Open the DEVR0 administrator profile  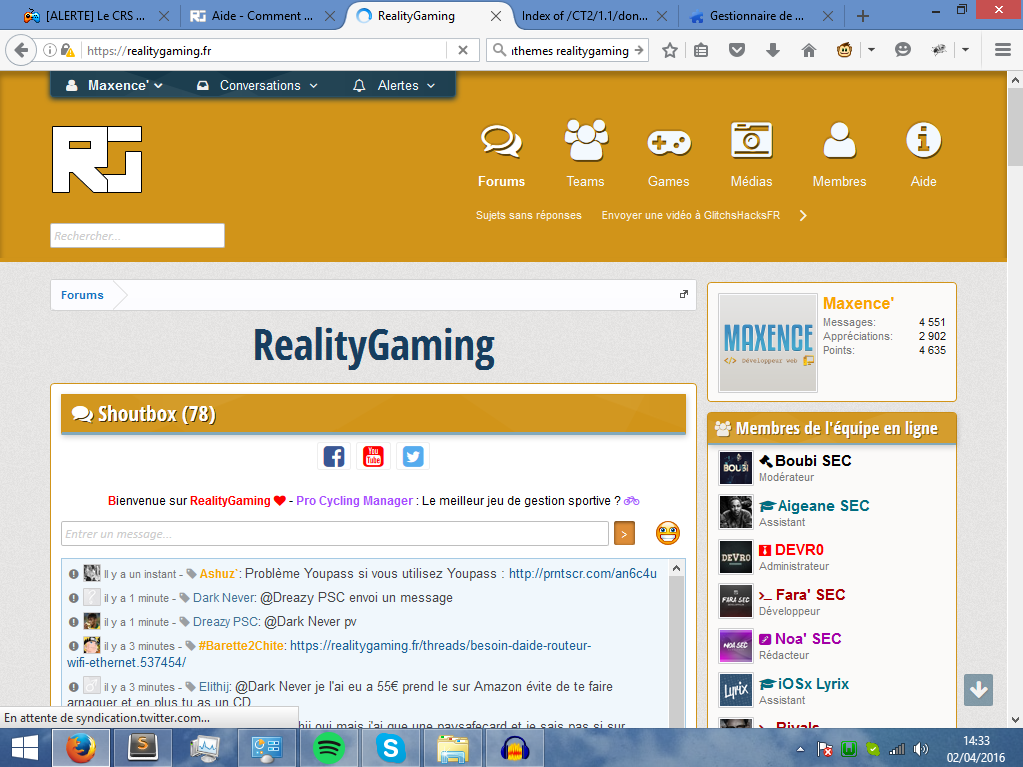click(799, 550)
